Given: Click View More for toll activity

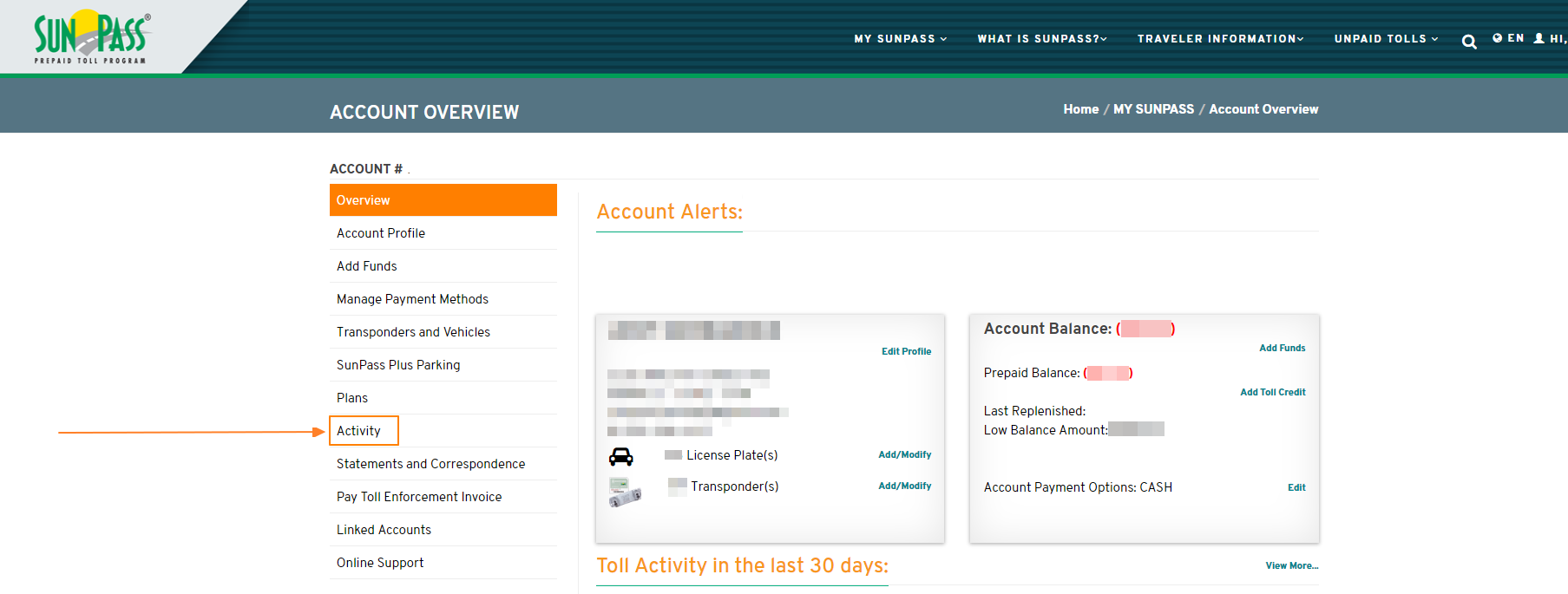Looking at the screenshot, I should [x=1291, y=565].
